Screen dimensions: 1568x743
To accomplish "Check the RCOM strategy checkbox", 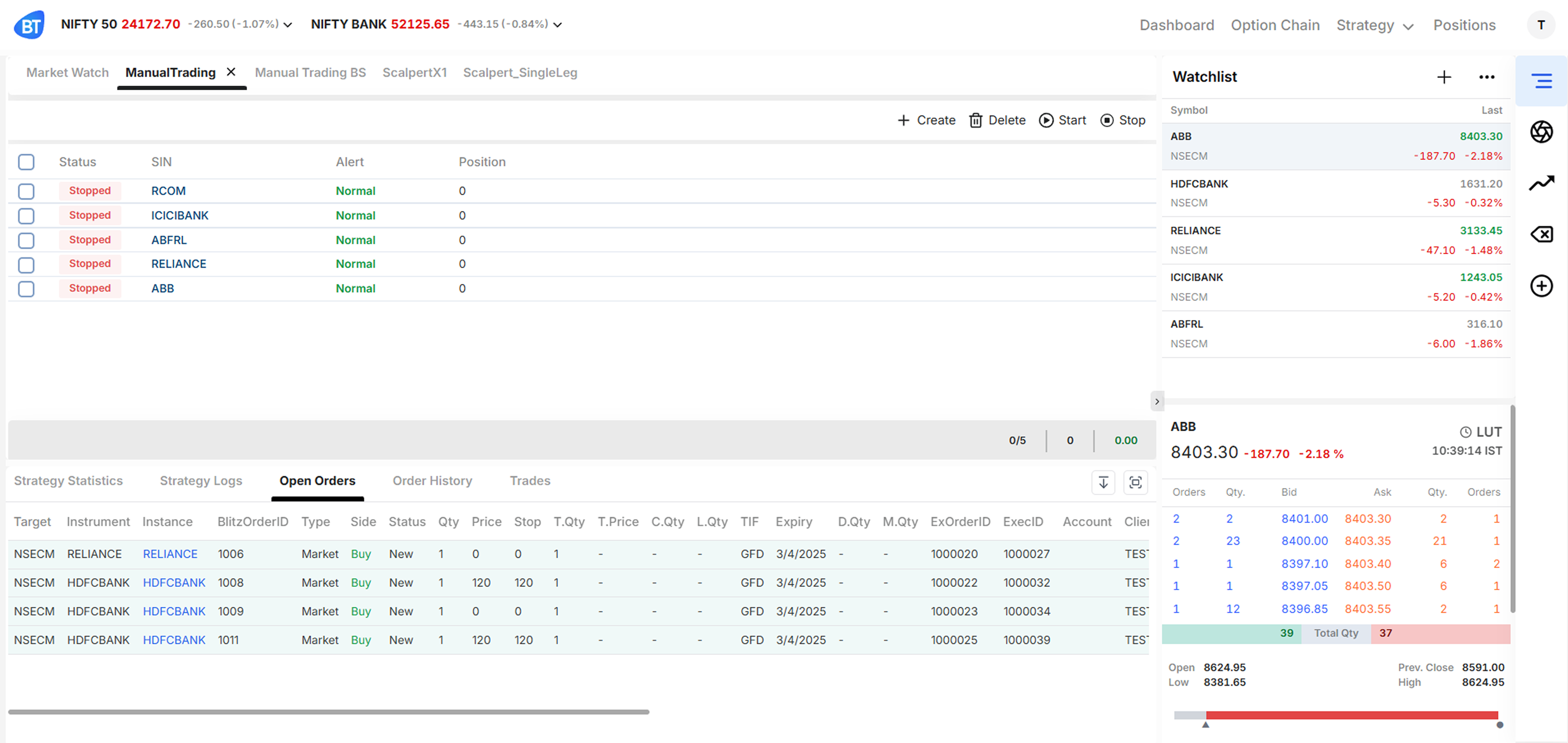I will tap(26, 191).
